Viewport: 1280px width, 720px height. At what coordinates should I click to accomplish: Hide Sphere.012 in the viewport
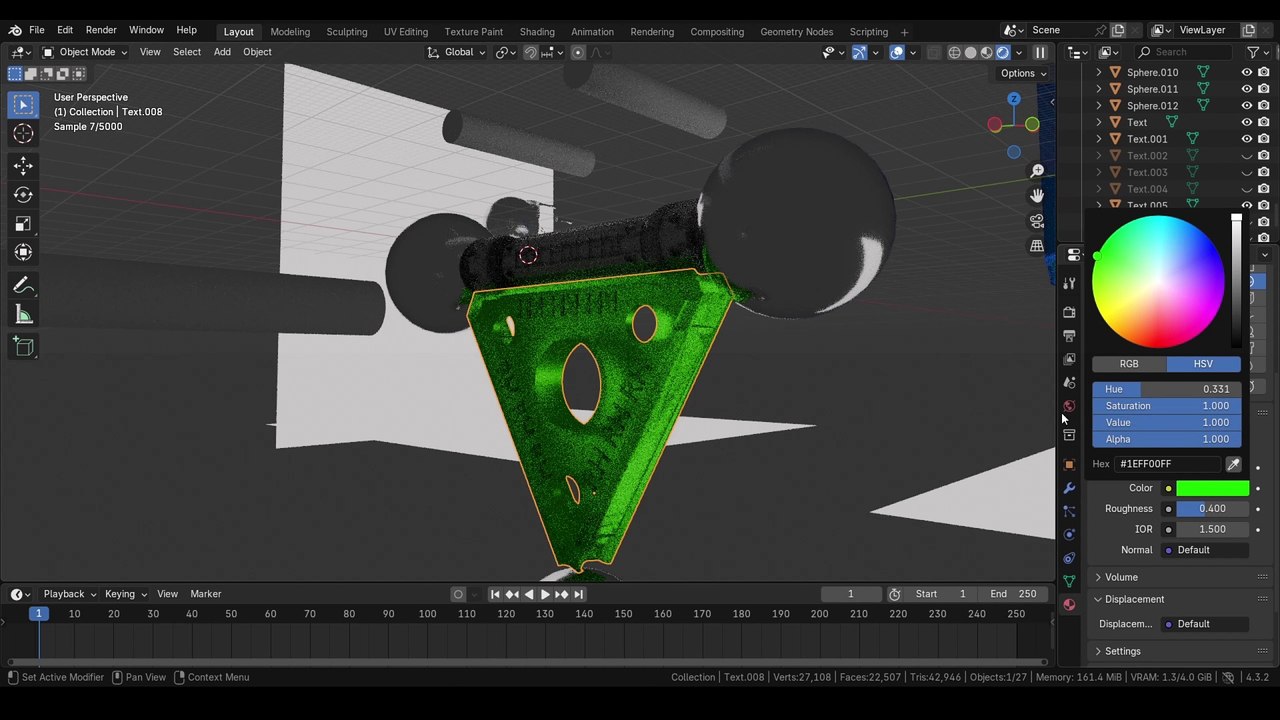click(x=1246, y=106)
